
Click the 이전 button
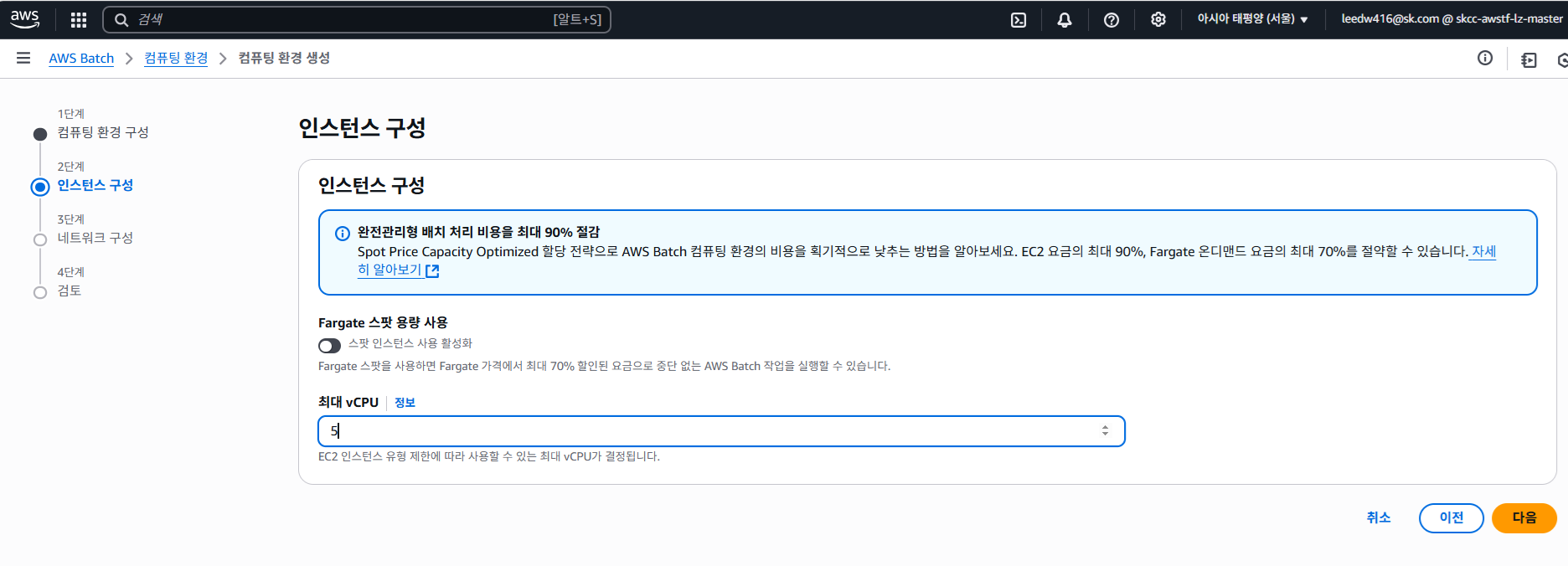coord(1451,518)
